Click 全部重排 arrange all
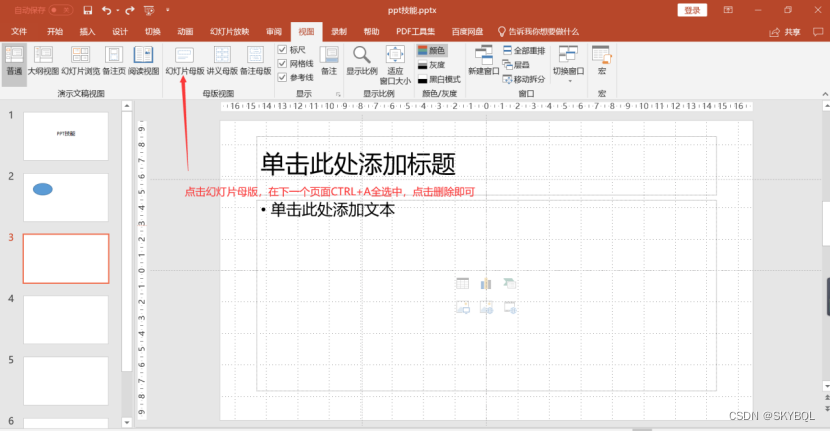The height and width of the screenshot is (431, 830). pos(524,50)
